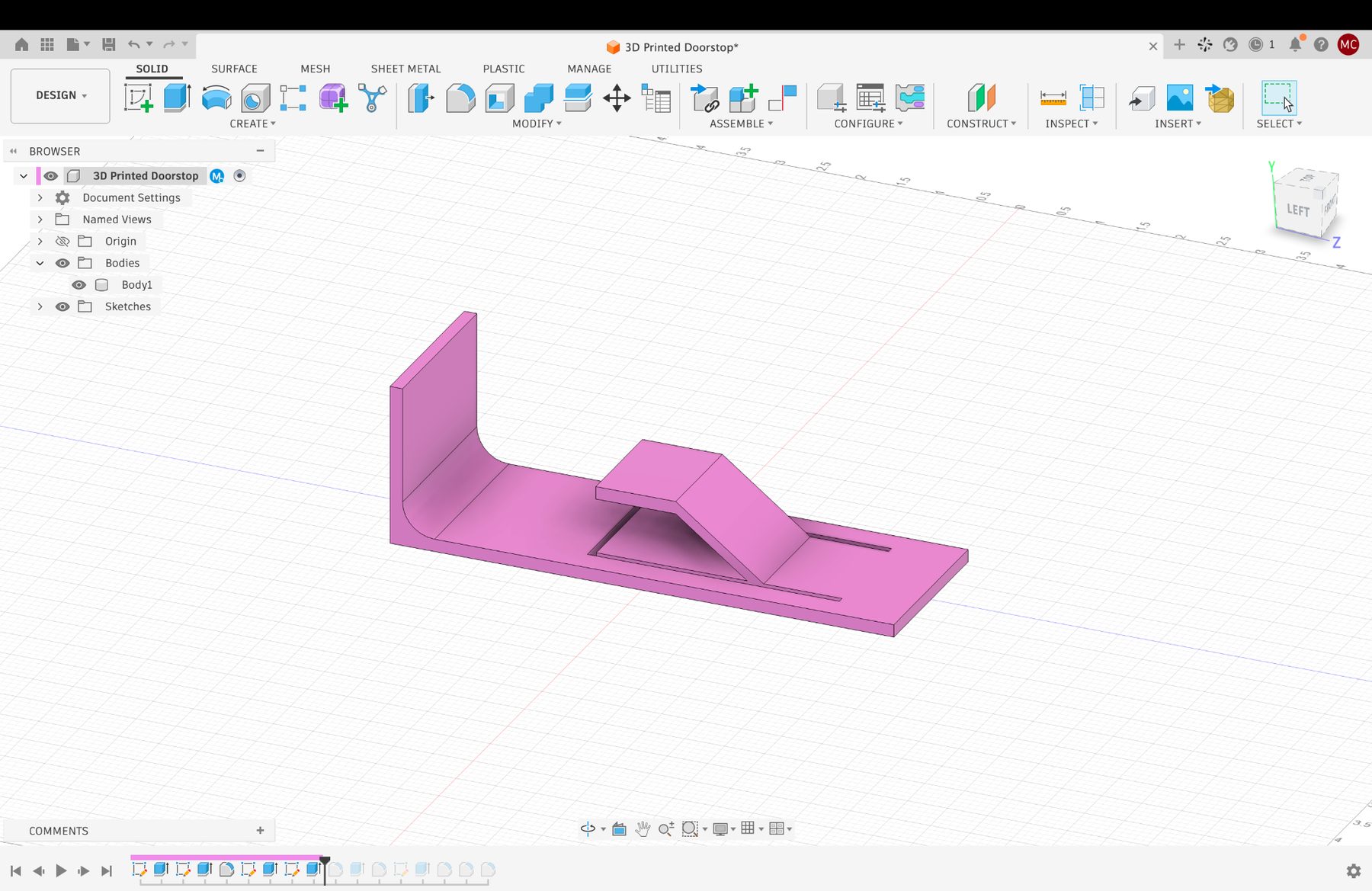Image resolution: width=1372 pixels, height=891 pixels.
Task: Select the Fillet tool
Action: (460, 98)
